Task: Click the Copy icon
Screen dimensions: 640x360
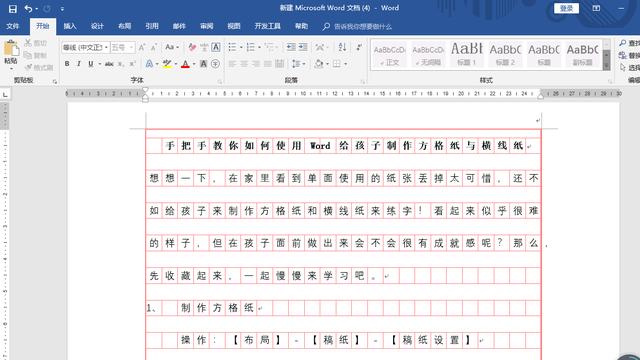Action: pos(28,55)
